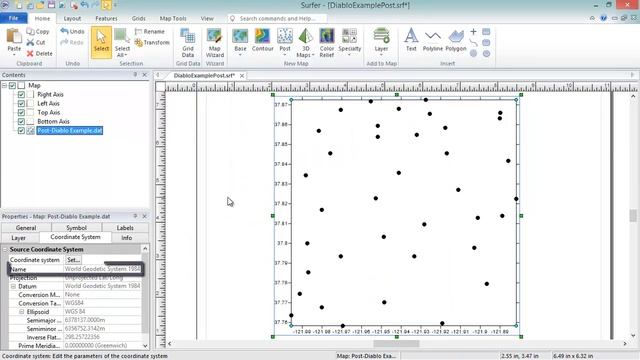
Task: Open the Base map dropdown arrow
Action: 240,55
